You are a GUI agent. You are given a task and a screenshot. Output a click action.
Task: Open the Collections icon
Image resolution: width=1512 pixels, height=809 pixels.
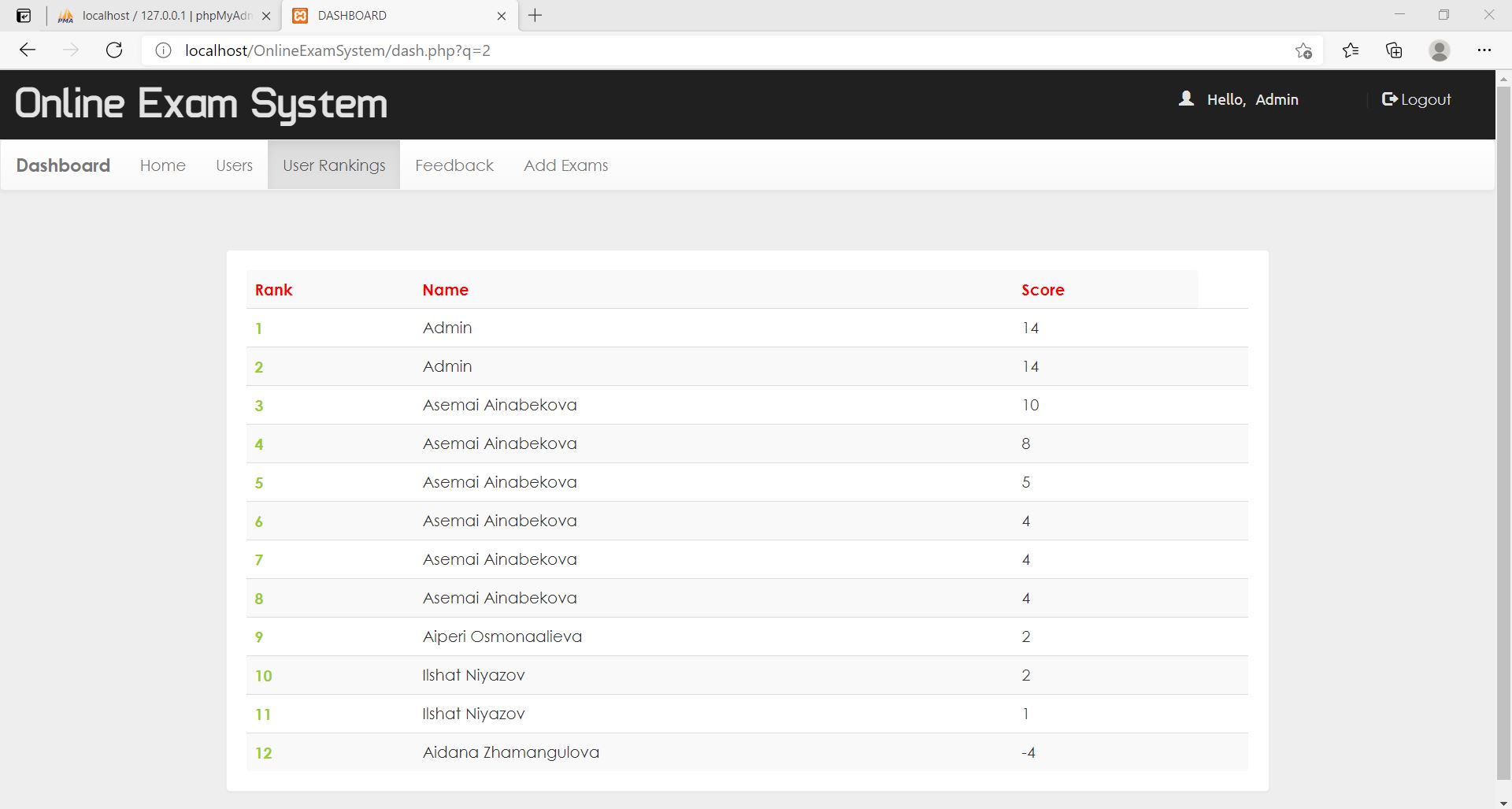coord(1394,50)
